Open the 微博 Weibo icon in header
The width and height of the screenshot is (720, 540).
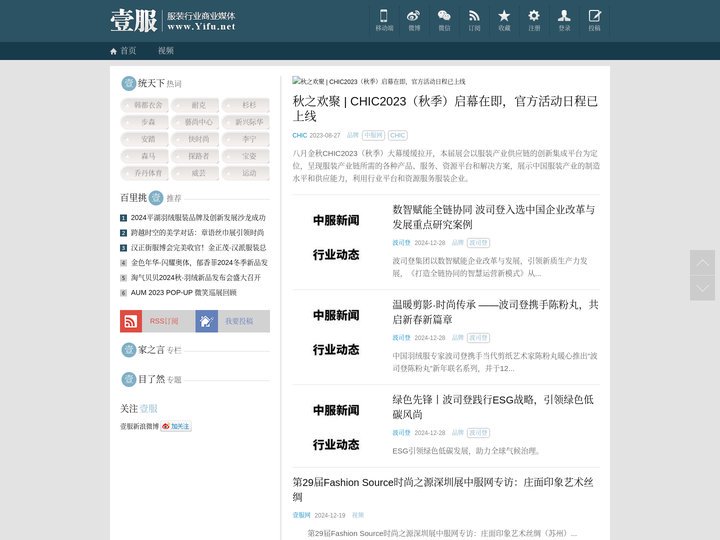414,21
